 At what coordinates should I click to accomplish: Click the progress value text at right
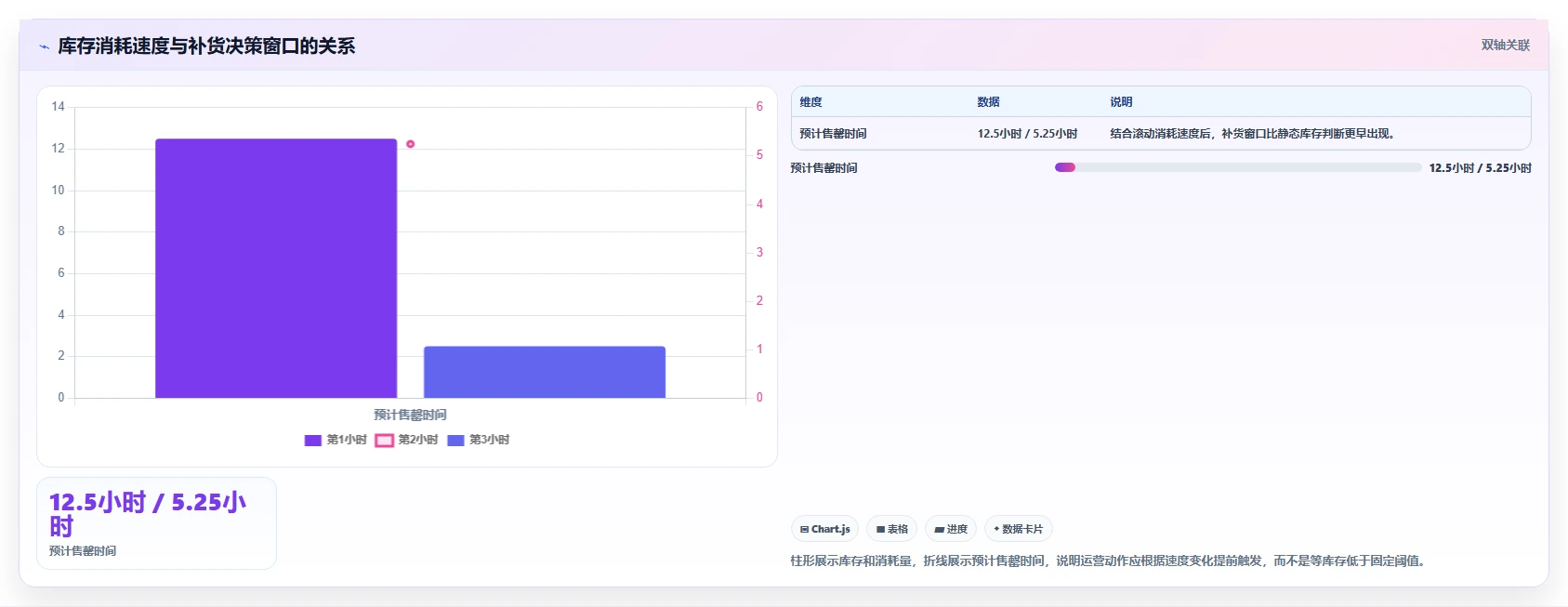click(1480, 168)
